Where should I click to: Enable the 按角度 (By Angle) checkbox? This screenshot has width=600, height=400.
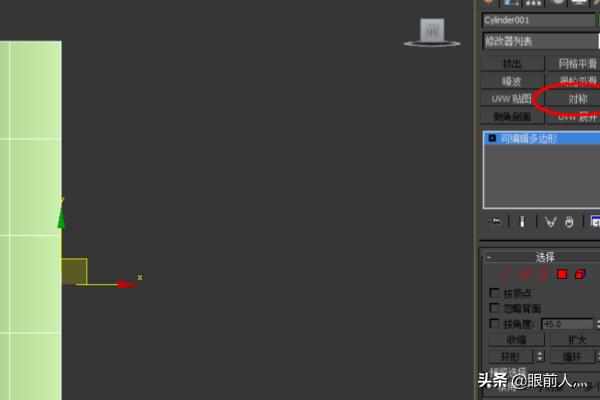(x=494, y=324)
